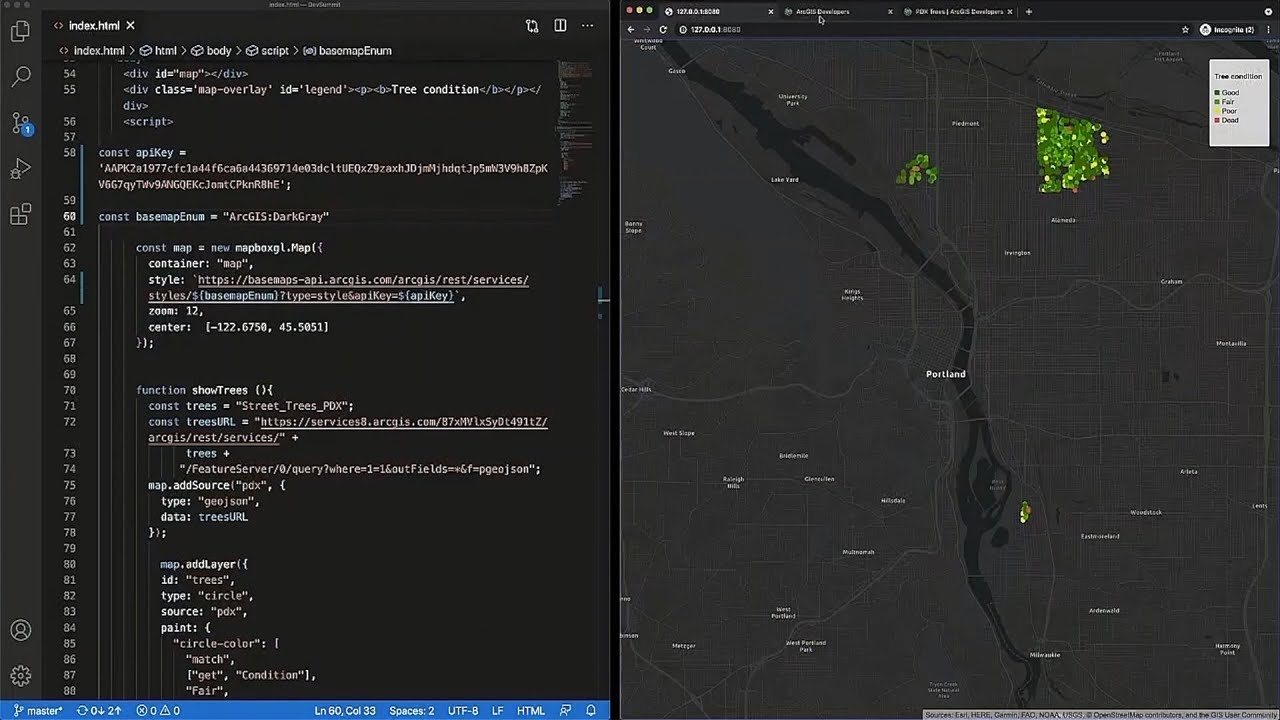Go back in the browser
The height and width of the screenshot is (720, 1280).
(x=631, y=29)
